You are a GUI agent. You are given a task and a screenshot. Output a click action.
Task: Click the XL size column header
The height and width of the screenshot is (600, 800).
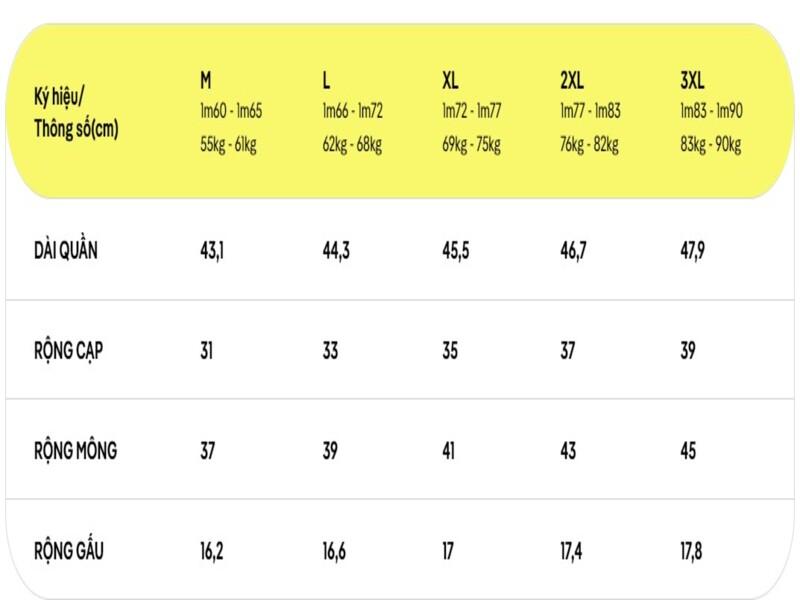450,80
